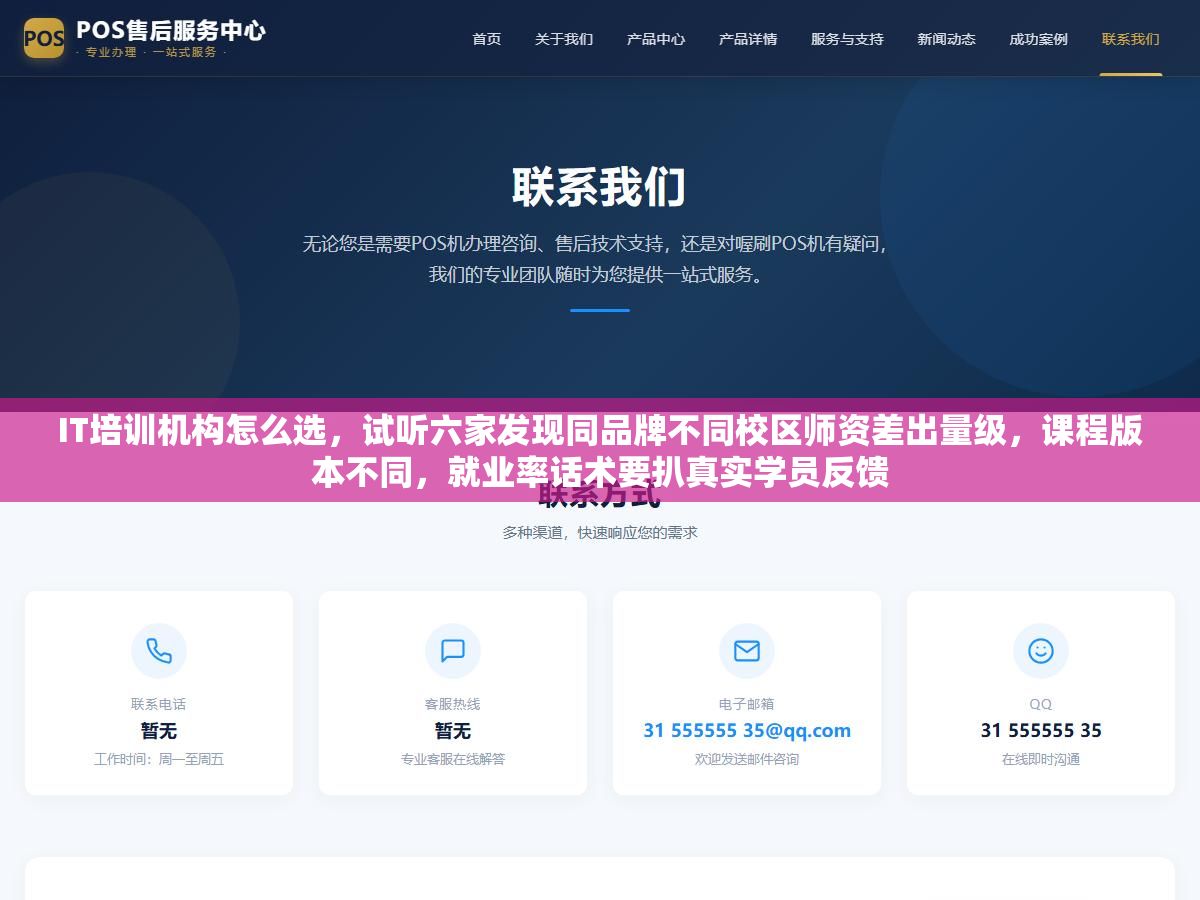Open 成功案例 in navigation bar

(1038, 39)
